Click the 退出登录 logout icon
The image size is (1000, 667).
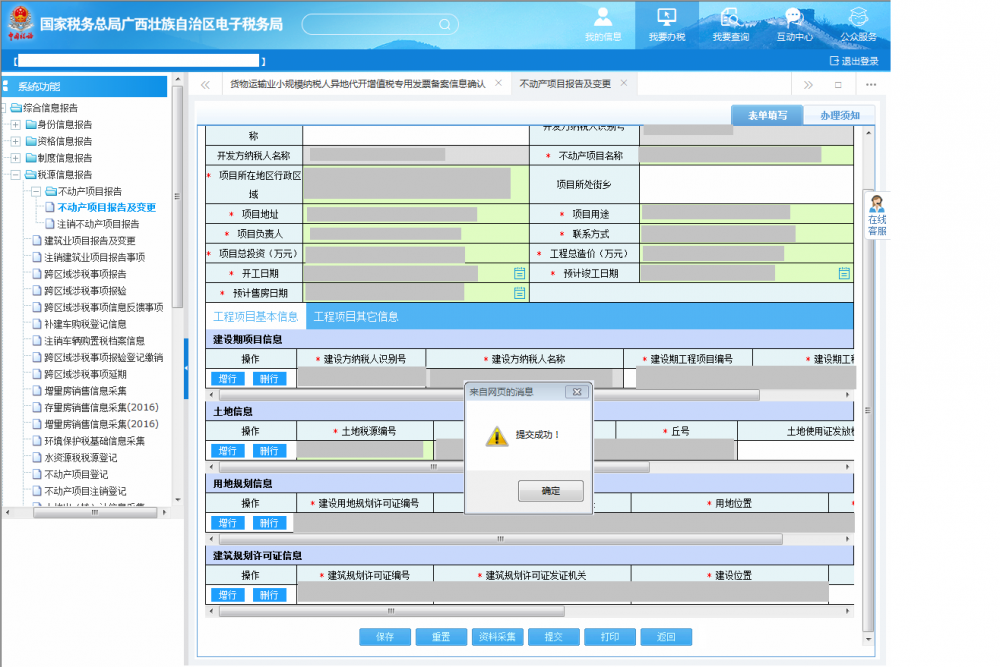point(835,61)
